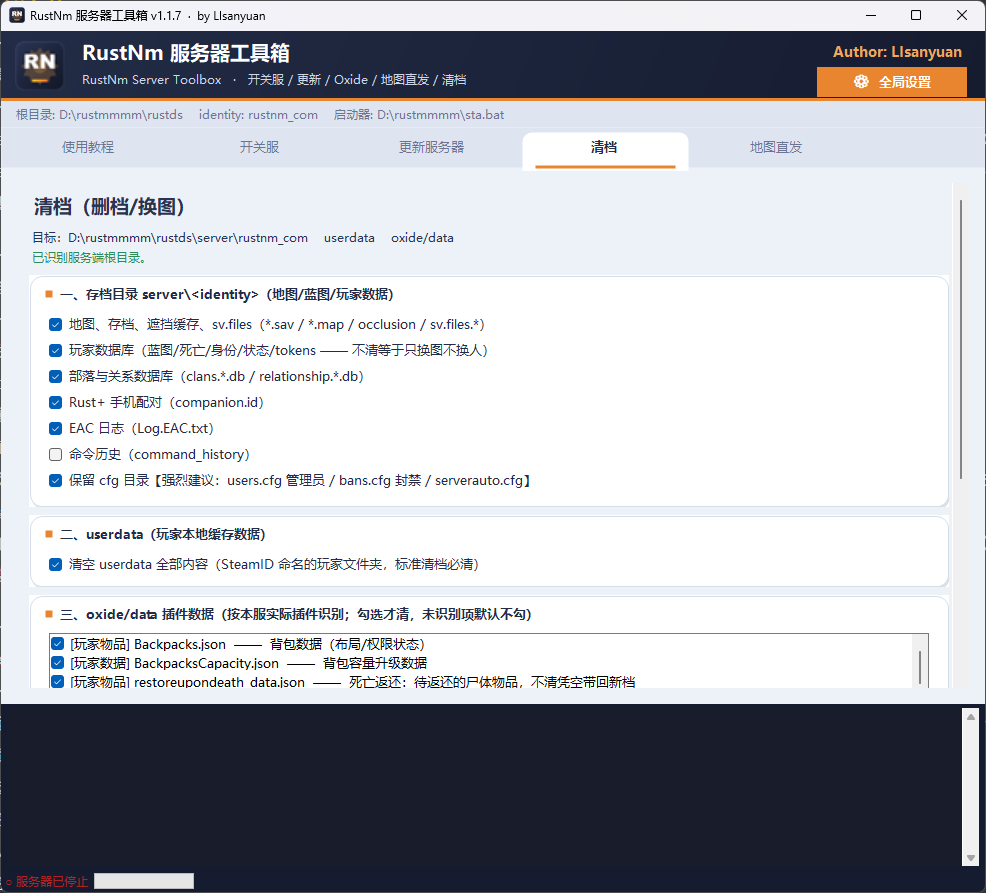Click Author: LIsanyuan label
This screenshot has width=986, height=893.
897,52
